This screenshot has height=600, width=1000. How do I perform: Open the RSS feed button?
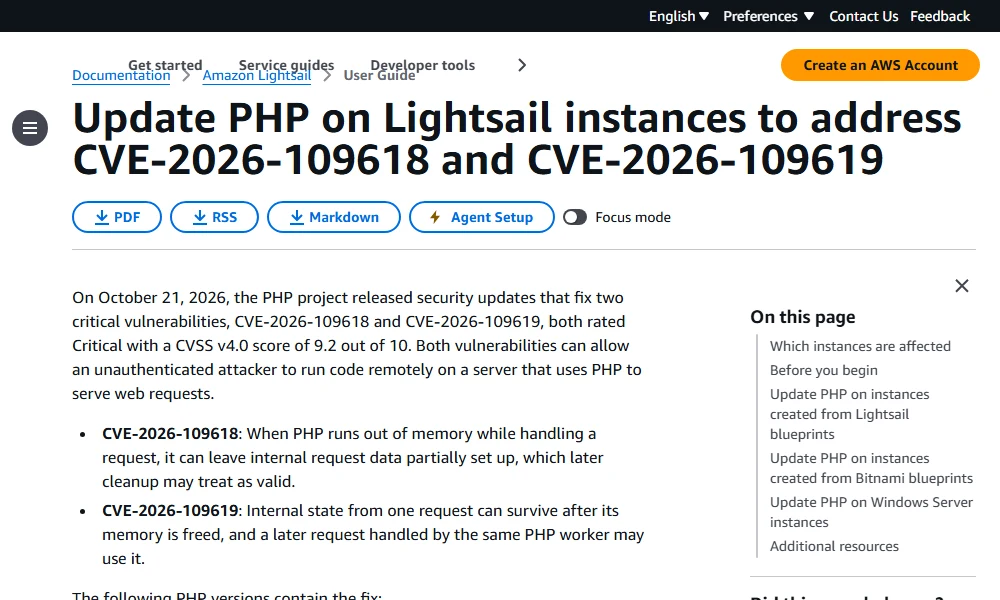point(214,217)
